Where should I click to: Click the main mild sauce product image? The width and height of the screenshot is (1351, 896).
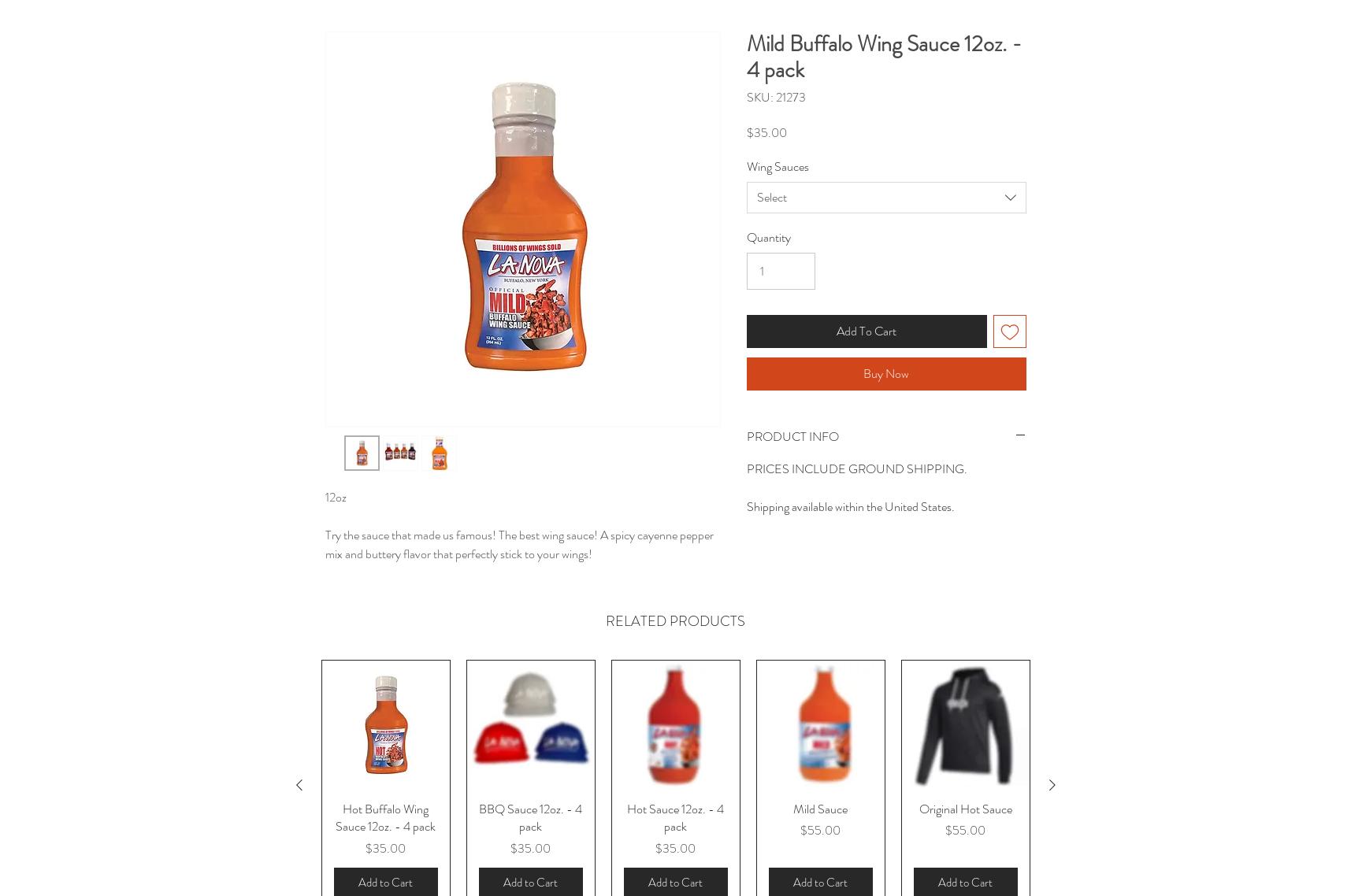tap(523, 229)
